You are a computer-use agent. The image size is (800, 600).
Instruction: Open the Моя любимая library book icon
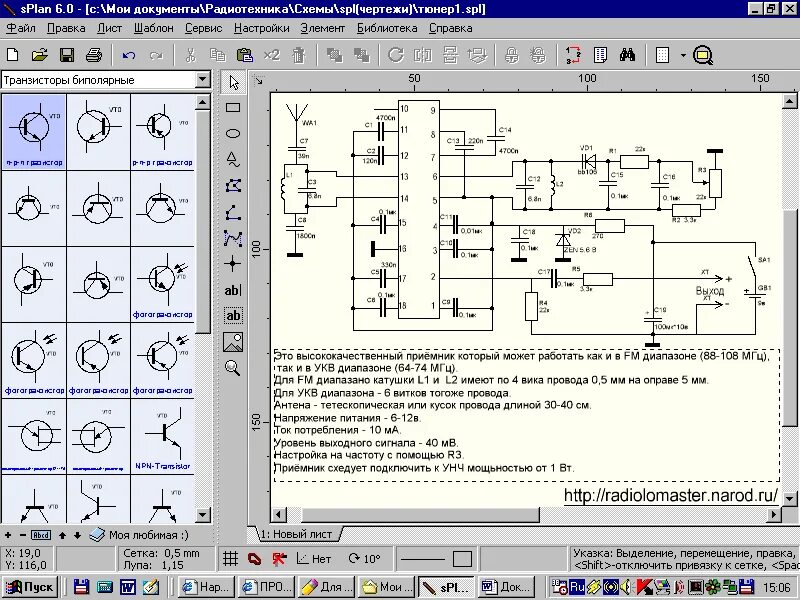click(x=97, y=535)
